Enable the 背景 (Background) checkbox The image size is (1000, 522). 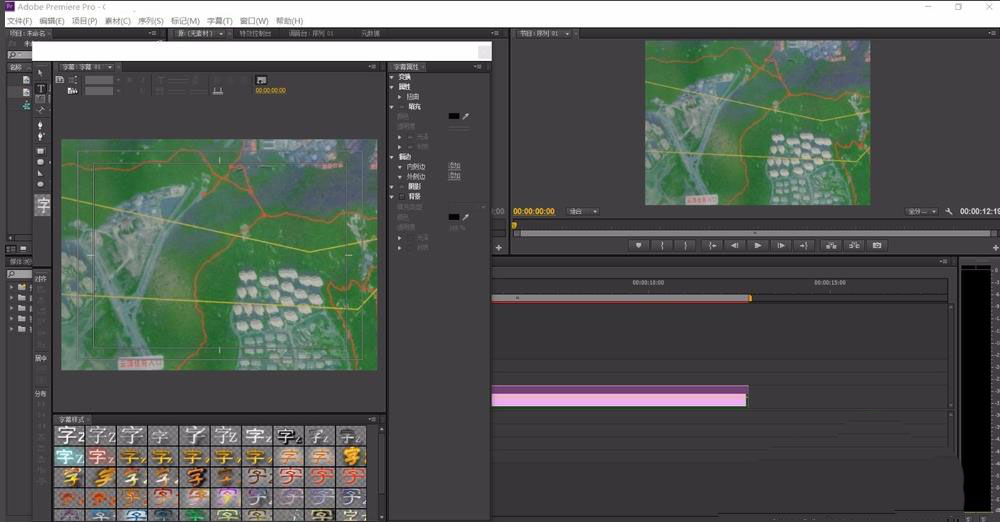[402, 196]
